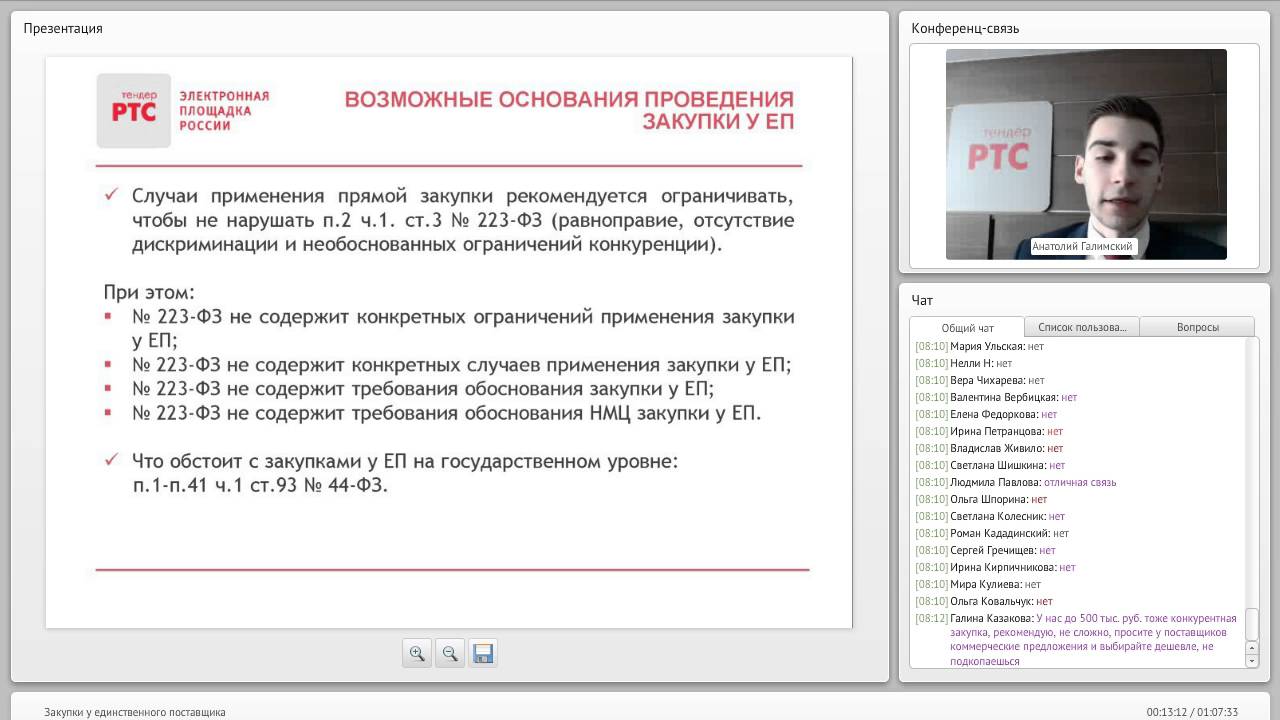The image size is (1280, 720).
Task: Select chat message from Ольга Шпорина
Action: (981, 499)
